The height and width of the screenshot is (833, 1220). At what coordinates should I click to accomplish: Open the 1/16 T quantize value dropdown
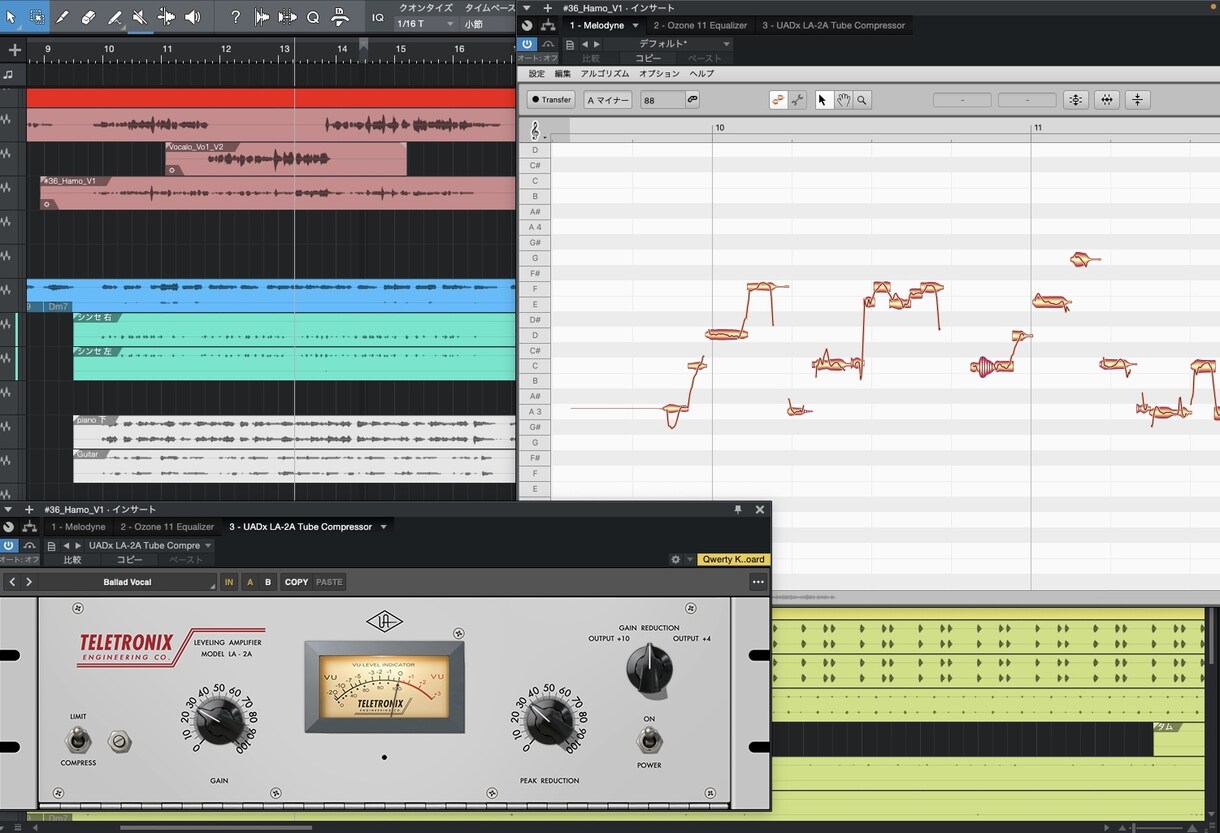[426, 23]
